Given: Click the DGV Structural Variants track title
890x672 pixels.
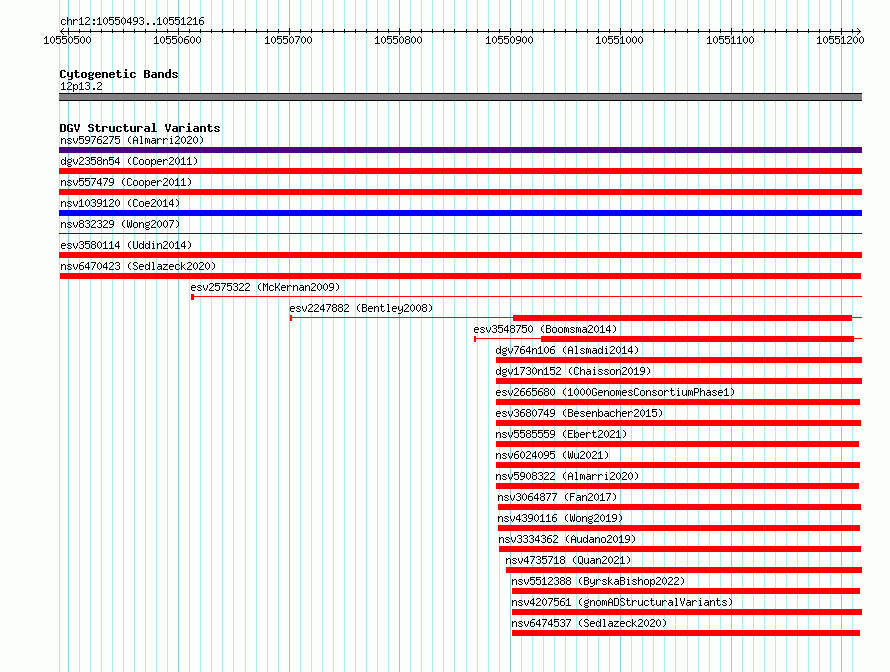Looking at the screenshot, I should click(x=140, y=128).
